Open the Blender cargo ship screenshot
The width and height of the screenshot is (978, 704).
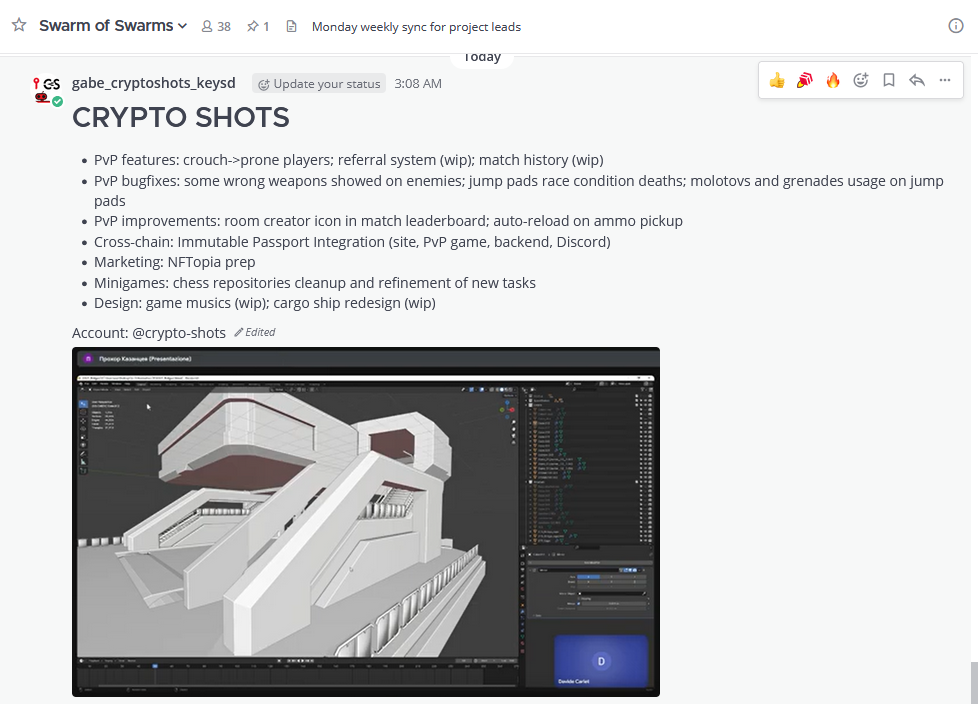(366, 522)
